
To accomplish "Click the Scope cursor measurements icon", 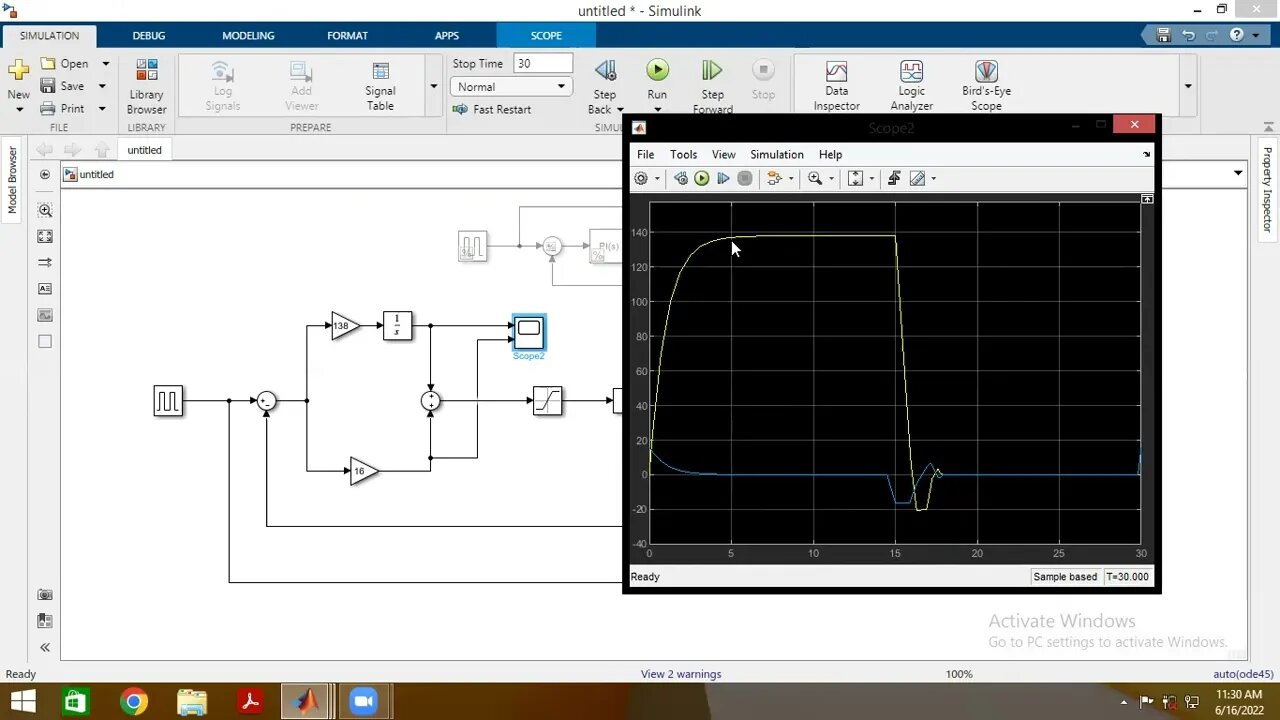I will (917, 178).
